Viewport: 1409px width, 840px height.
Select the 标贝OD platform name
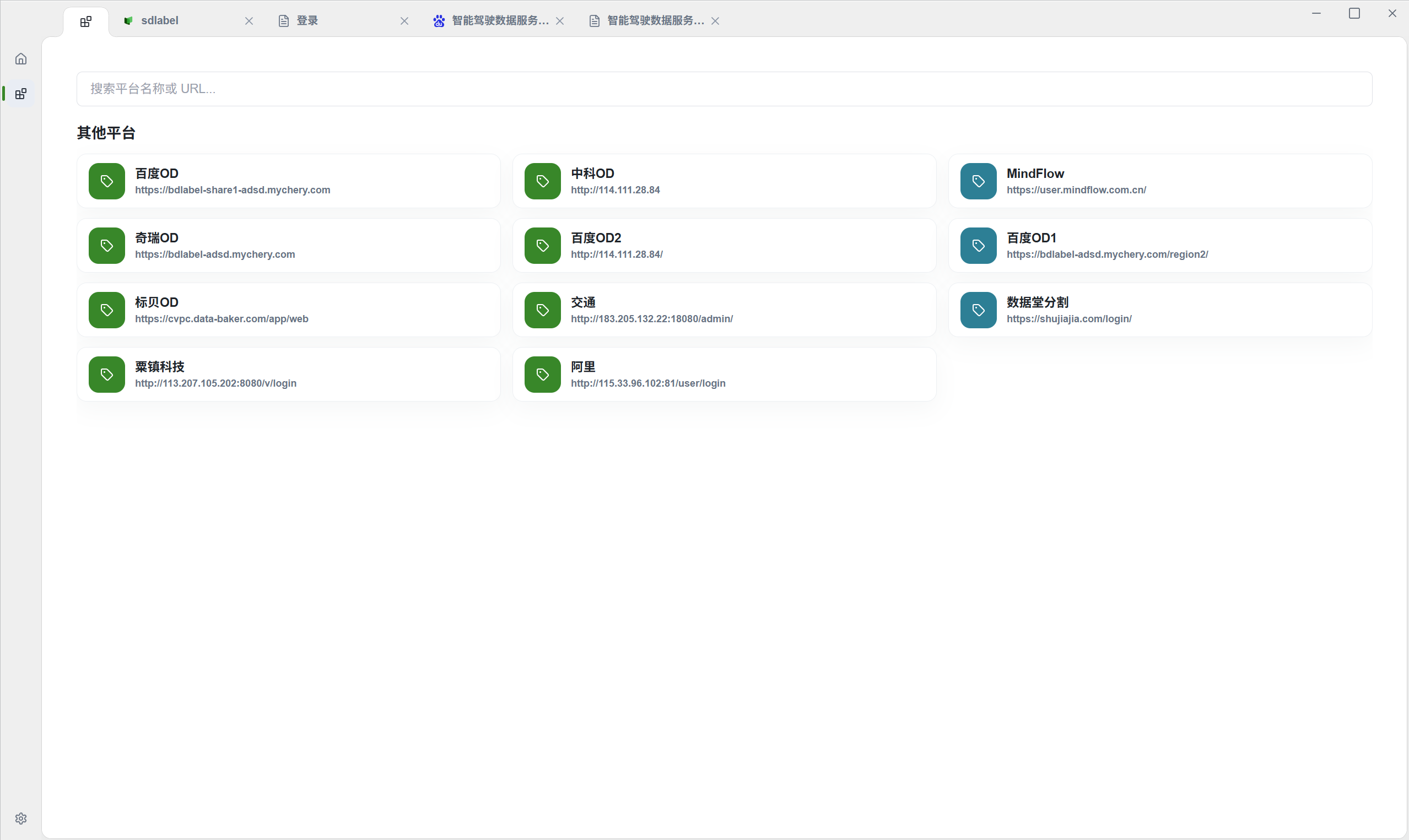tap(157, 302)
